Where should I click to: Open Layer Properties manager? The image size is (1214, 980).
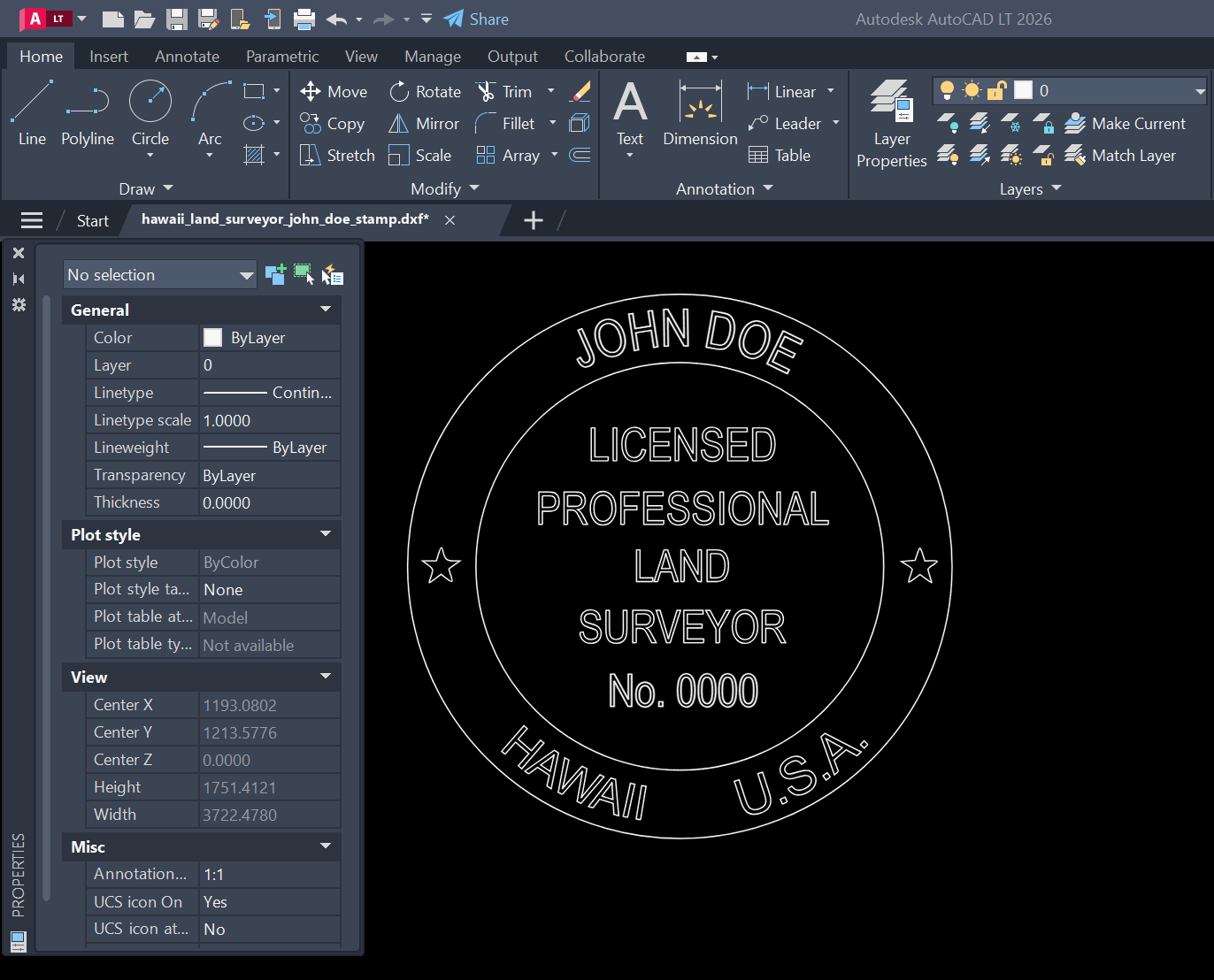[x=892, y=123]
